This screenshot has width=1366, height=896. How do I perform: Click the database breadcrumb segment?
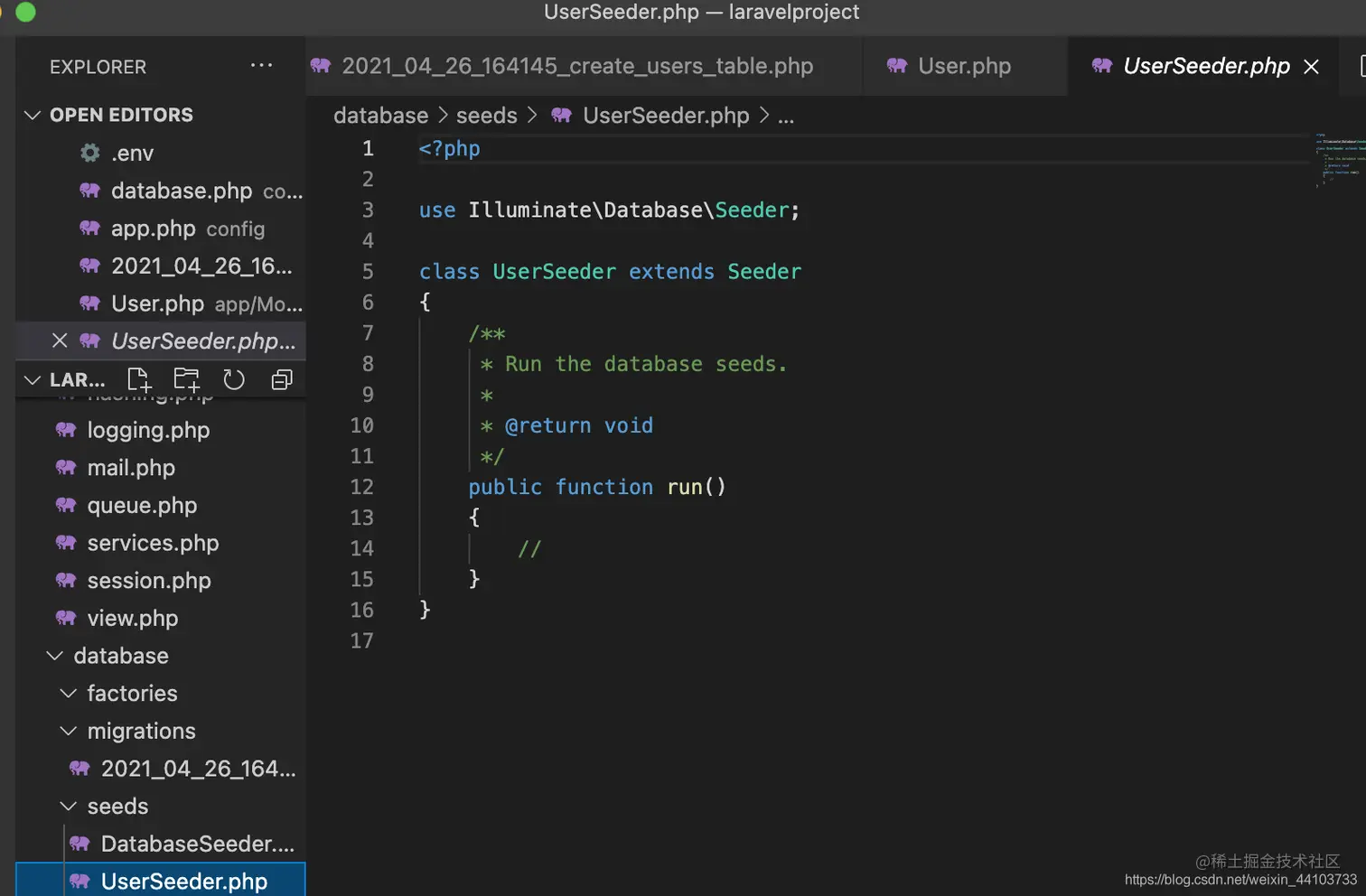click(380, 116)
